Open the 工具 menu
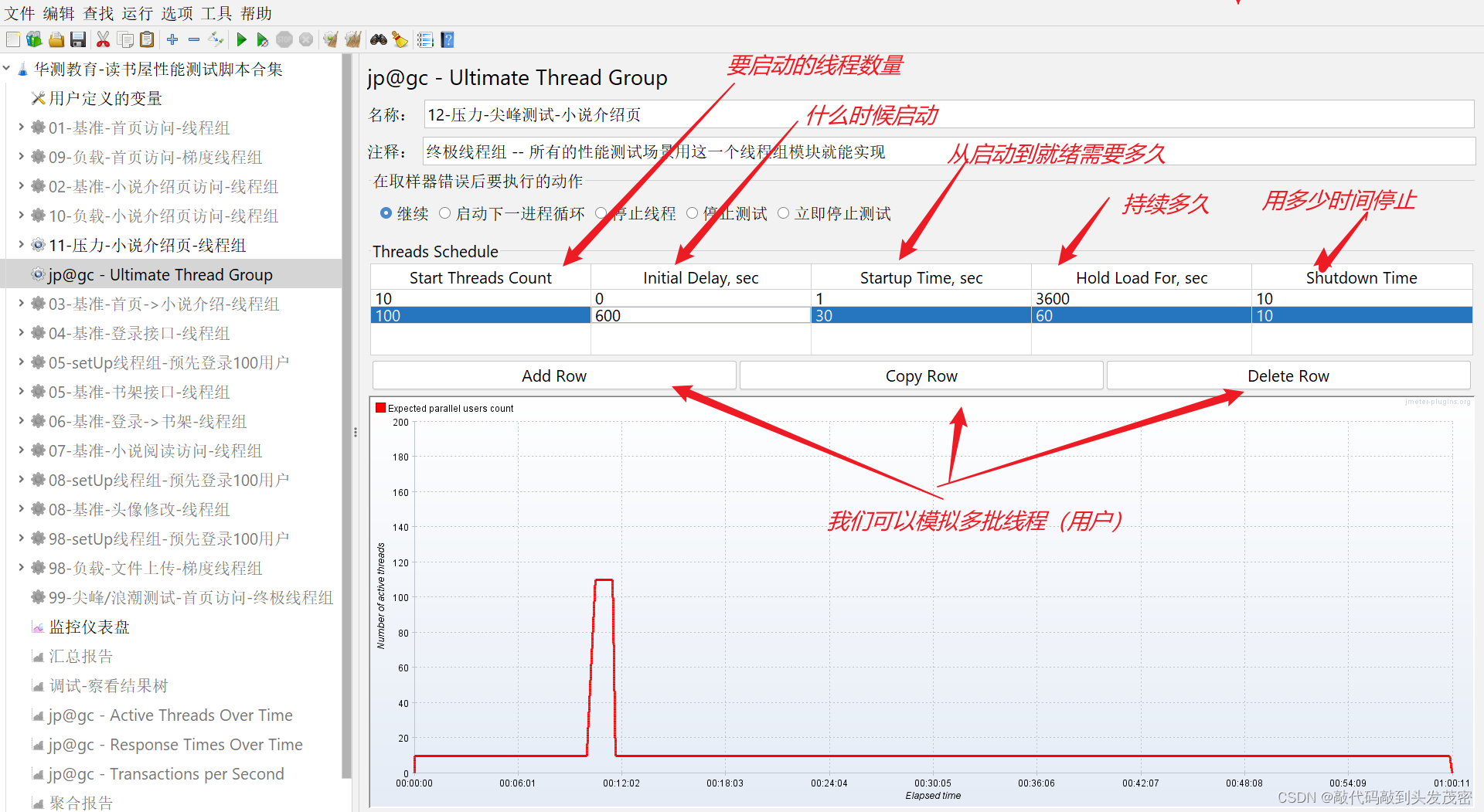Image resolution: width=1484 pixels, height=812 pixels. click(216, 13)
